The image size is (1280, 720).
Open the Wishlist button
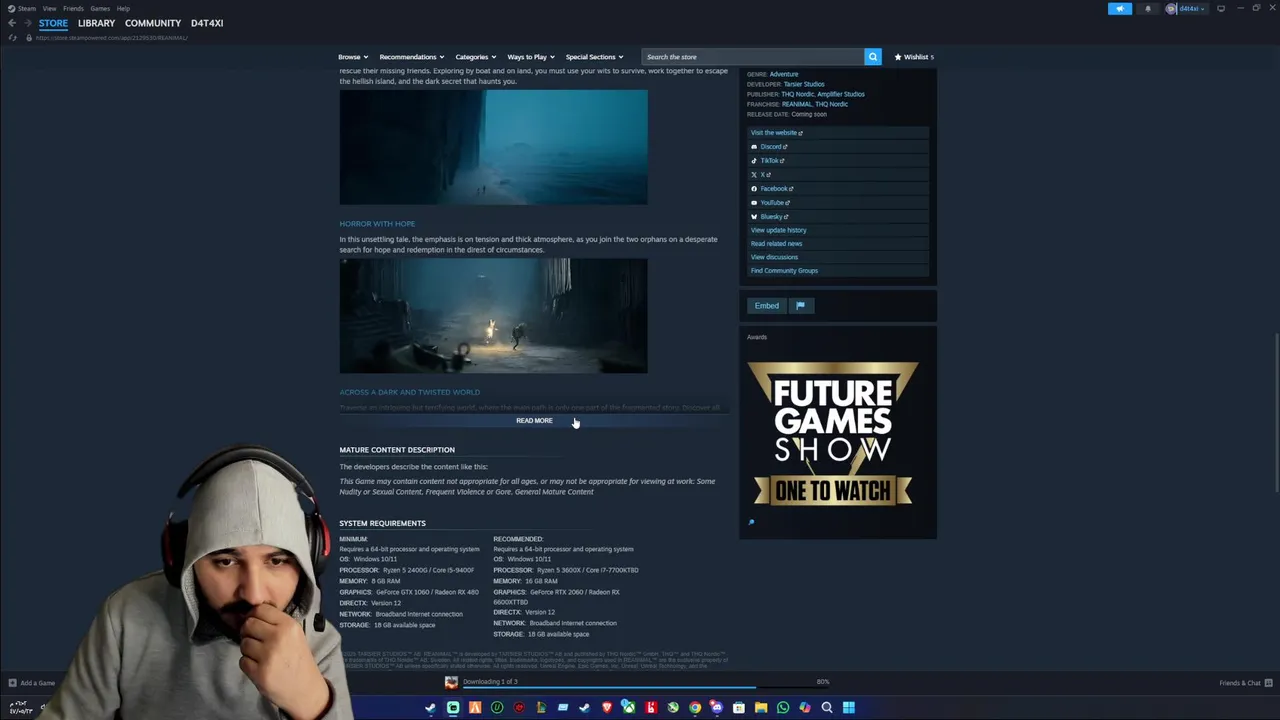[x=914, y=57]
